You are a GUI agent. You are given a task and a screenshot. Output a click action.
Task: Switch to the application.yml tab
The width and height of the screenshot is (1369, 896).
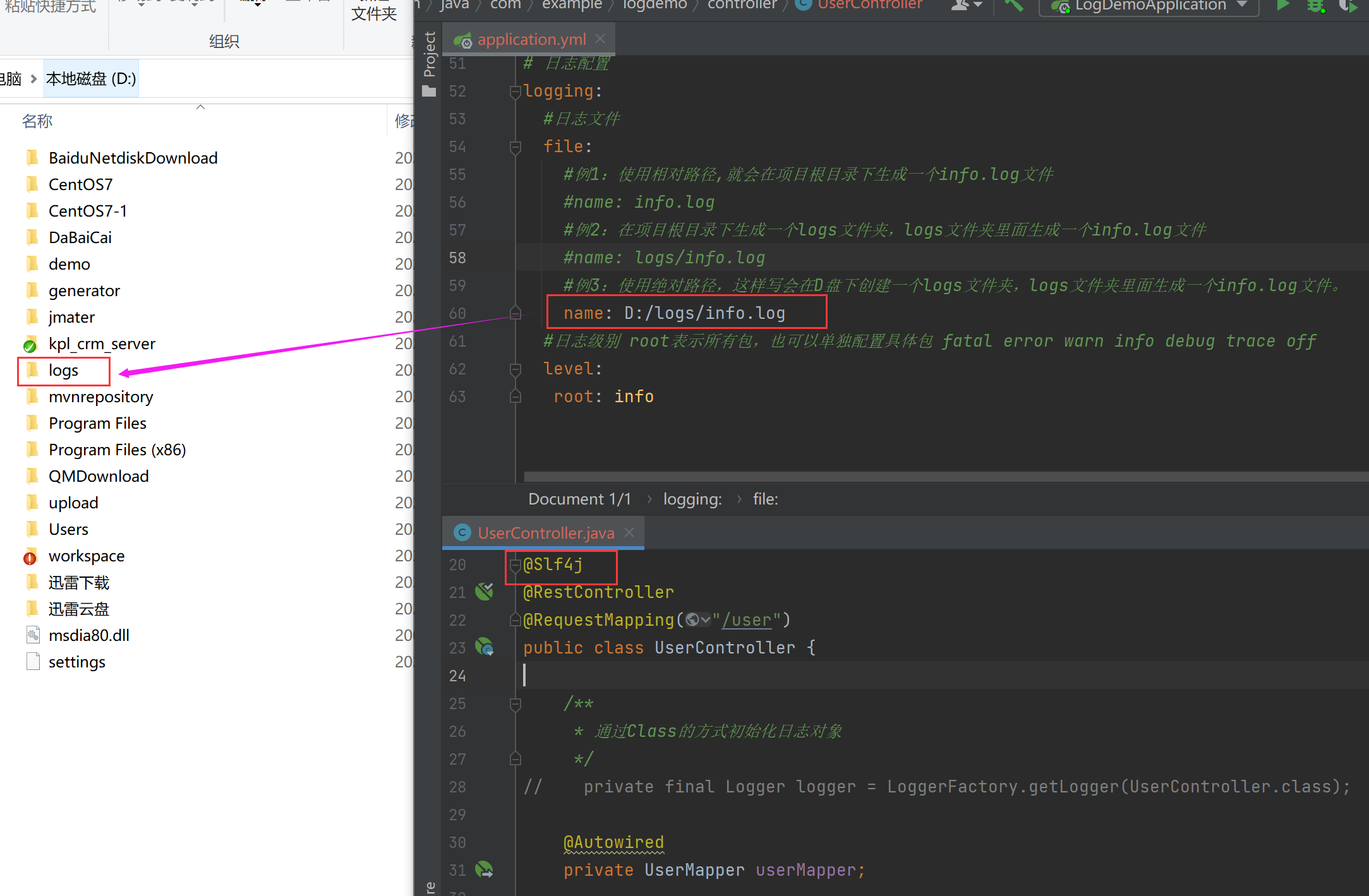(x=531, y=40)
